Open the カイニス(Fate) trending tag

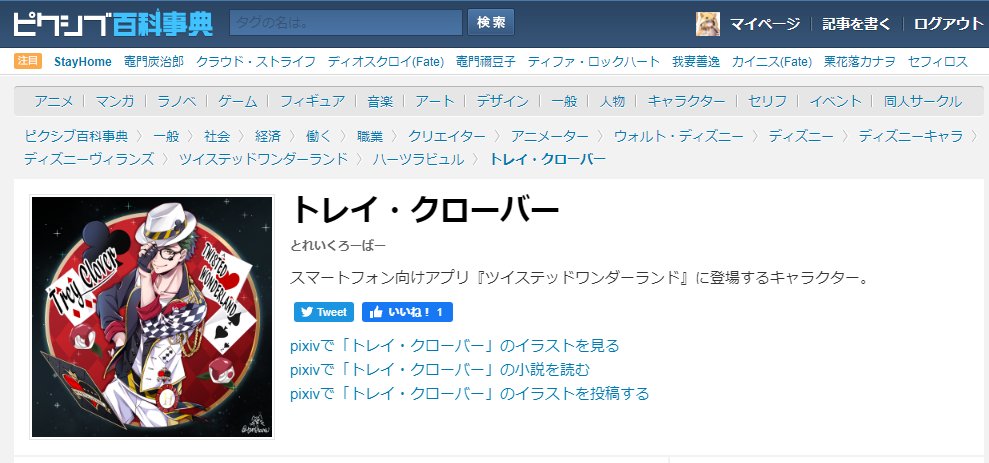771,62
